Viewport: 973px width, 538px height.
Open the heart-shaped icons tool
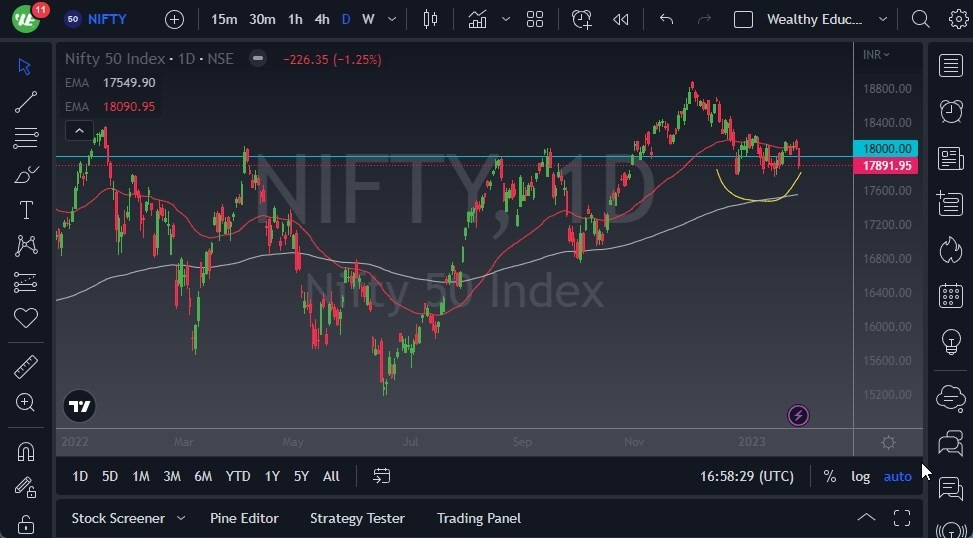point(25,318)
